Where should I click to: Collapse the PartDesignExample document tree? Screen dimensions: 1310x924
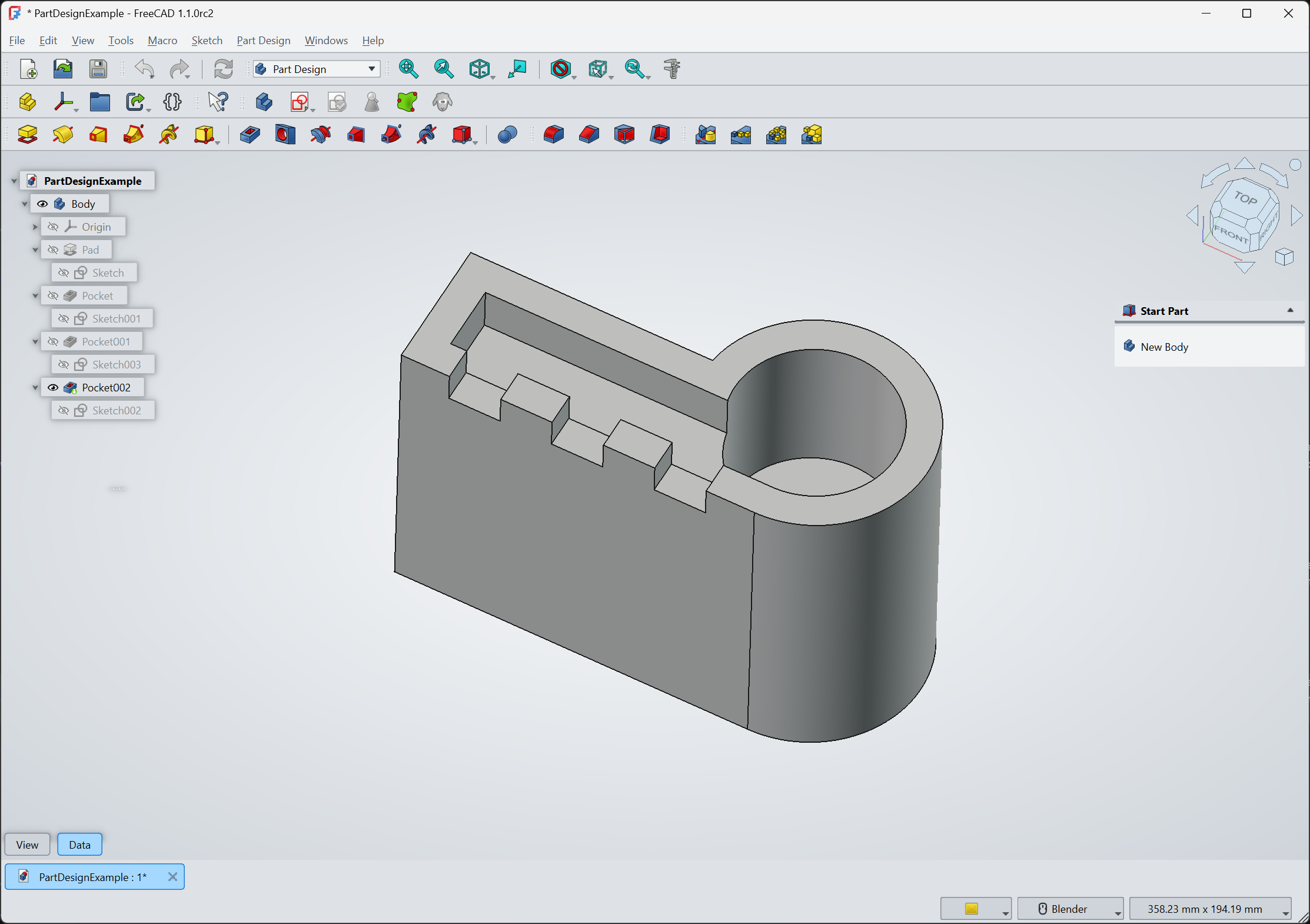tap(14, 181)
